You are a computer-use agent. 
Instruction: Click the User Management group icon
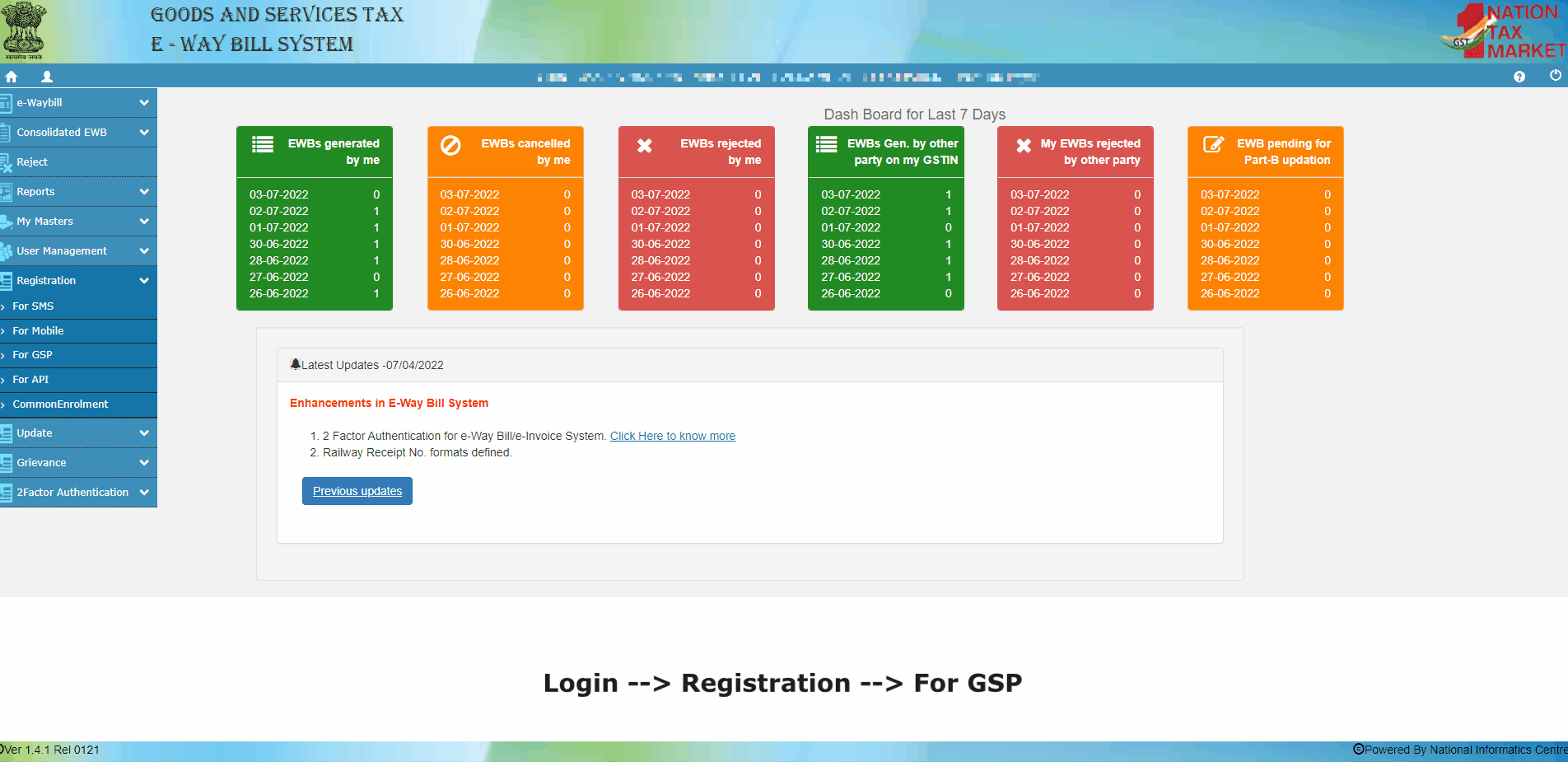tap(6, 251)
